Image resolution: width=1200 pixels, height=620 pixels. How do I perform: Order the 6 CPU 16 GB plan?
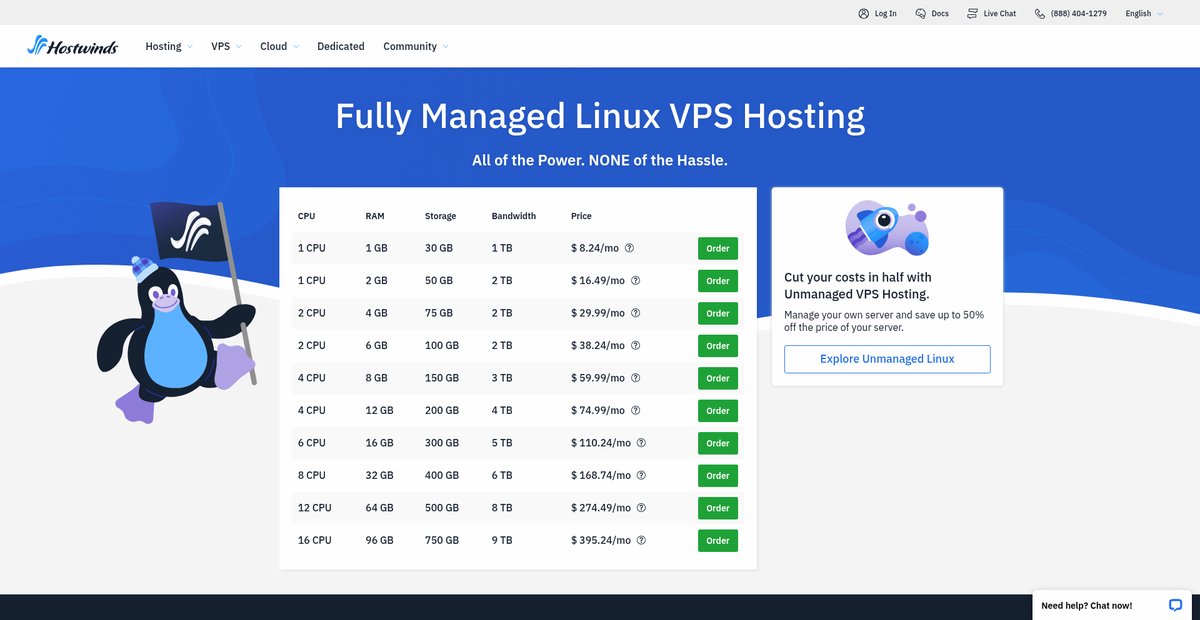click(x=718, y=443)
